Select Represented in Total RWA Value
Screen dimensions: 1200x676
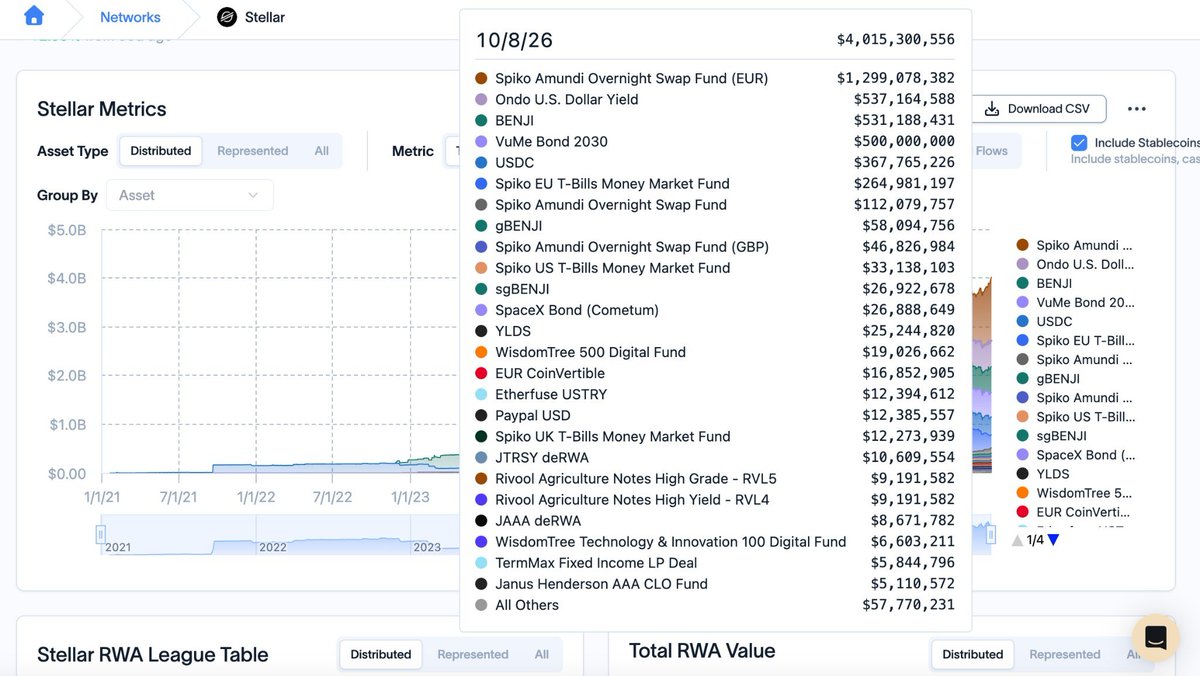(x=1065, y=655)
